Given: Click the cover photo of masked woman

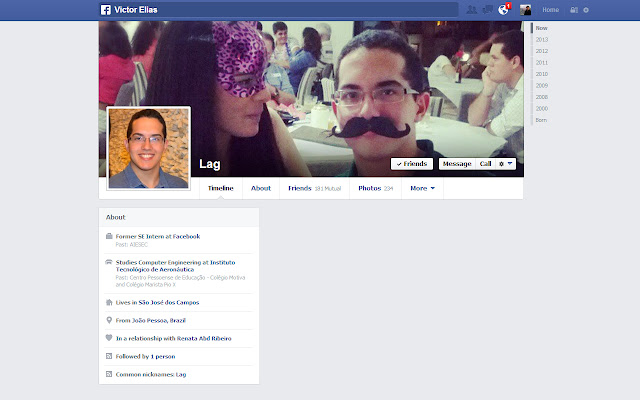Looking at the screenshot, I should pos(311,99).
